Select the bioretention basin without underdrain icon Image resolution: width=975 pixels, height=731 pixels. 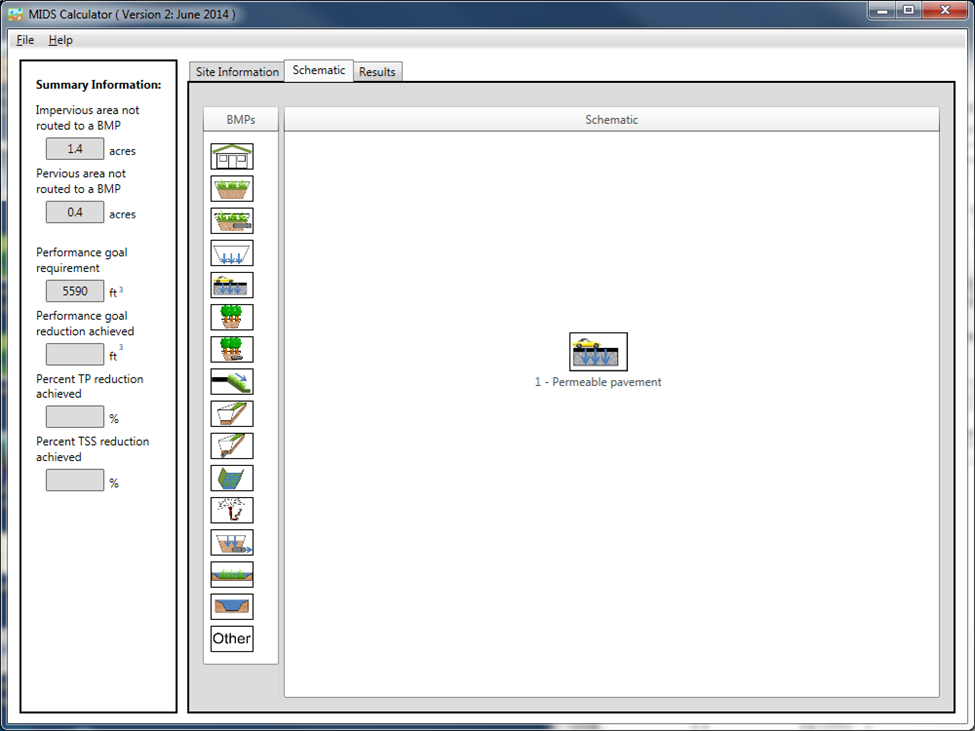[x=232, y=189]
